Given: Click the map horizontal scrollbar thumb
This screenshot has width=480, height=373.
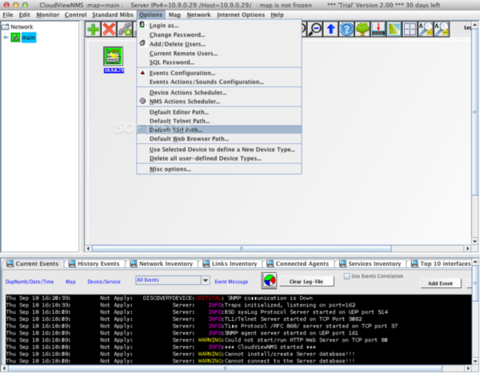Looking at the screenshot, I should pyautogui.click(x=242, y=248).
